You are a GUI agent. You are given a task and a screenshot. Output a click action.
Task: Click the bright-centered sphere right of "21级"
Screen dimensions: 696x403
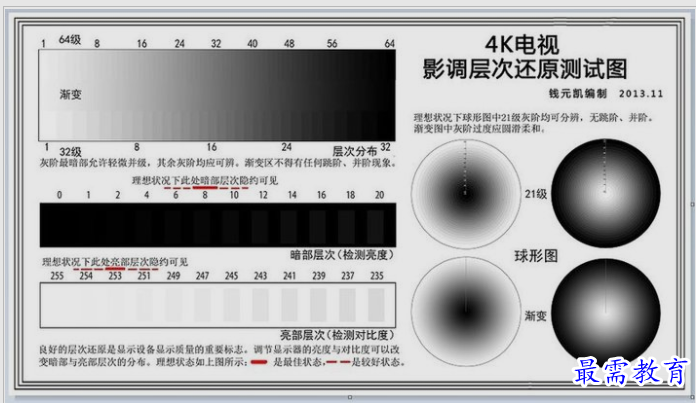coord(606,193)
